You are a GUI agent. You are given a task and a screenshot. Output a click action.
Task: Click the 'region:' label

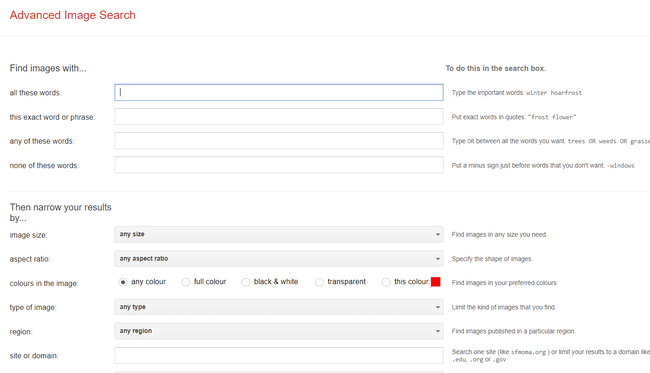21,332
